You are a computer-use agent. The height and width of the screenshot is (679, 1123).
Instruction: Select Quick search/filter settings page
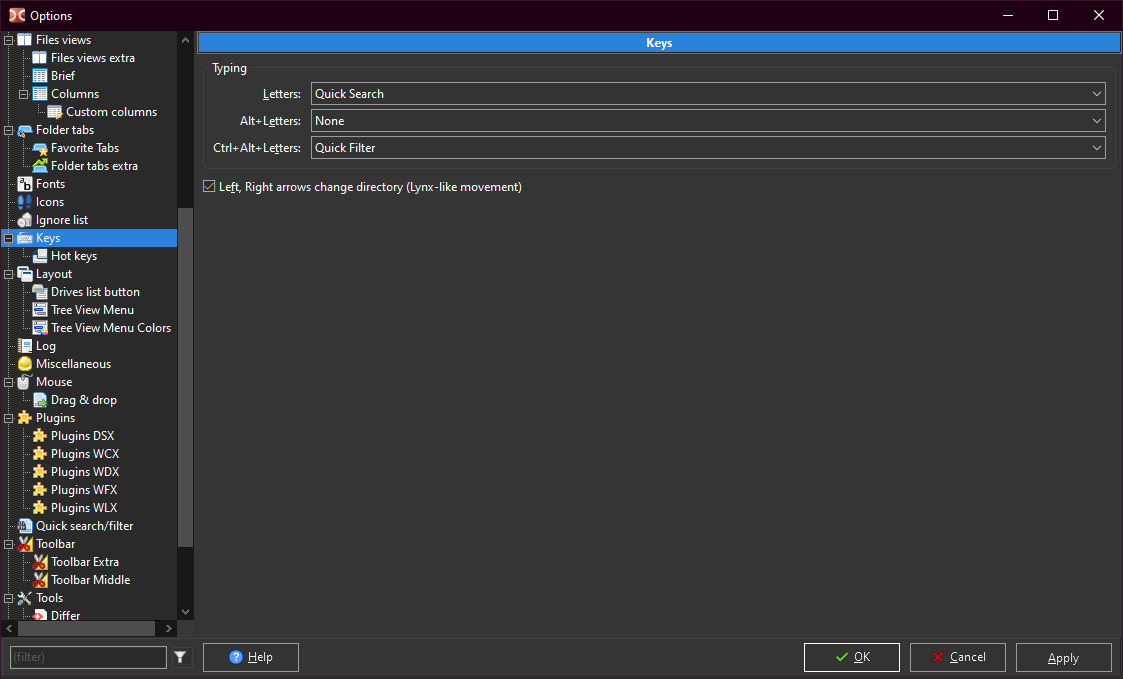click(x=84, y=526)
